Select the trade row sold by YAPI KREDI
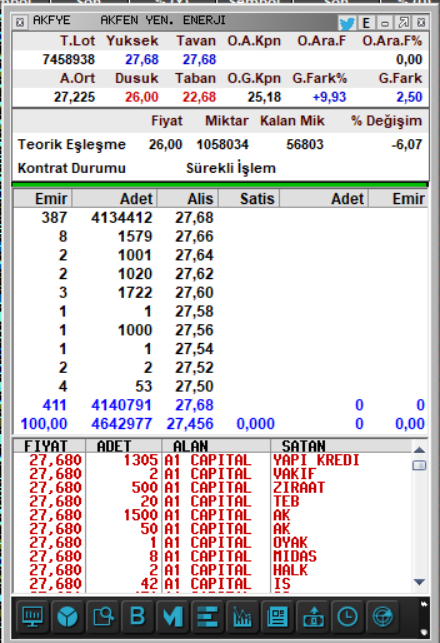The width and height of the screenshot is (440, 643). point(212,460)
